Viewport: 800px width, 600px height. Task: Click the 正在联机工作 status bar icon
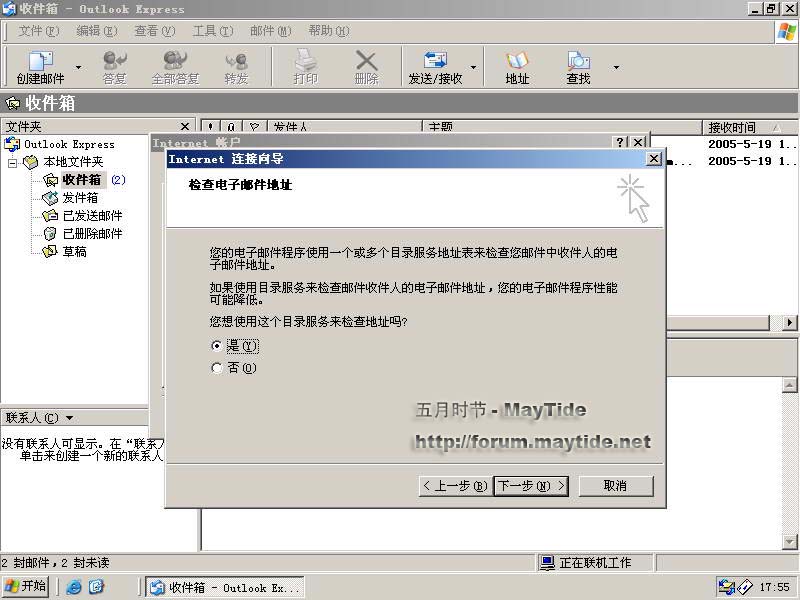[x=547, y=563]
